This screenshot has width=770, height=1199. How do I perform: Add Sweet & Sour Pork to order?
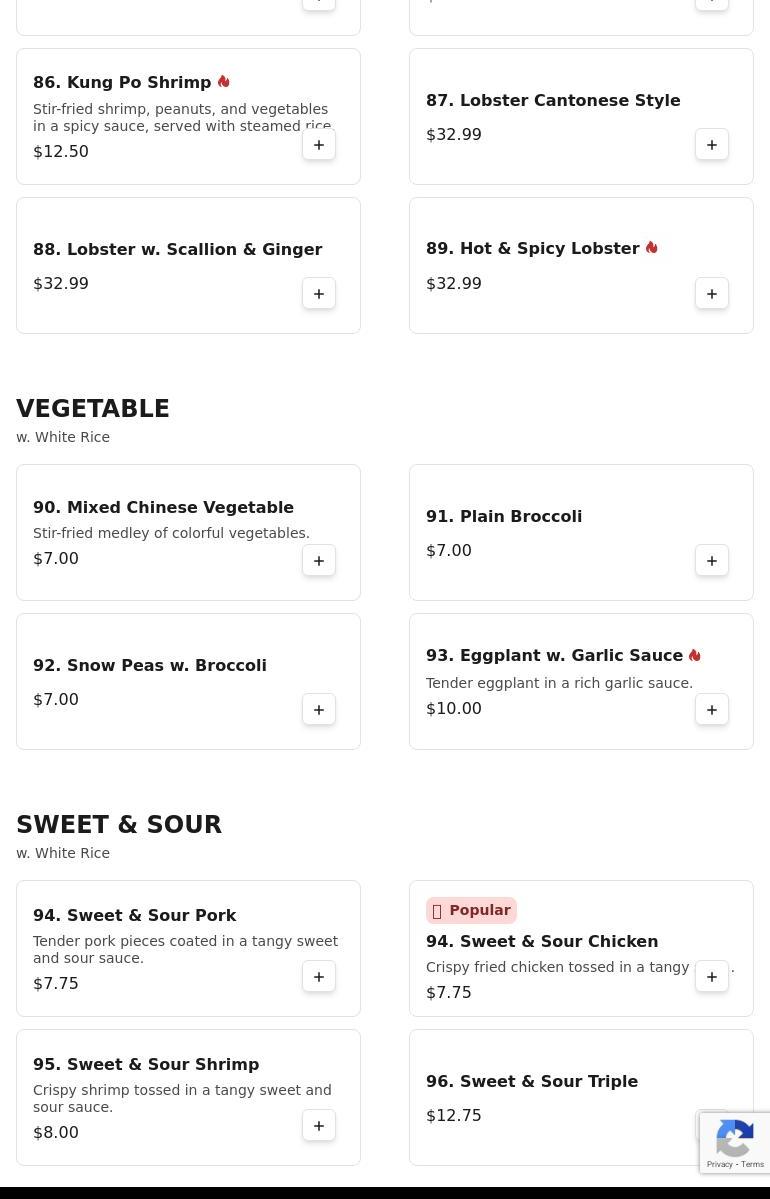[x=319, y=976]
